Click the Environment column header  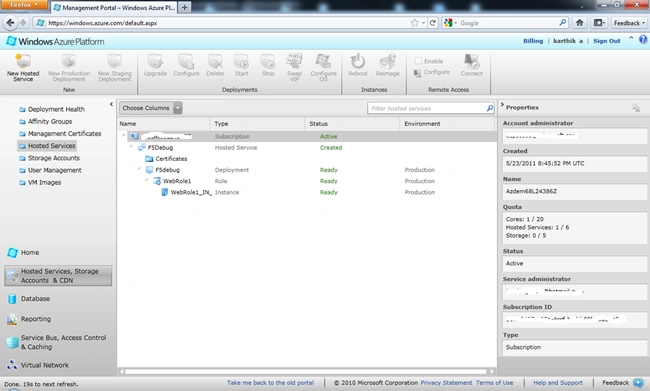click(x=447, y=124)
